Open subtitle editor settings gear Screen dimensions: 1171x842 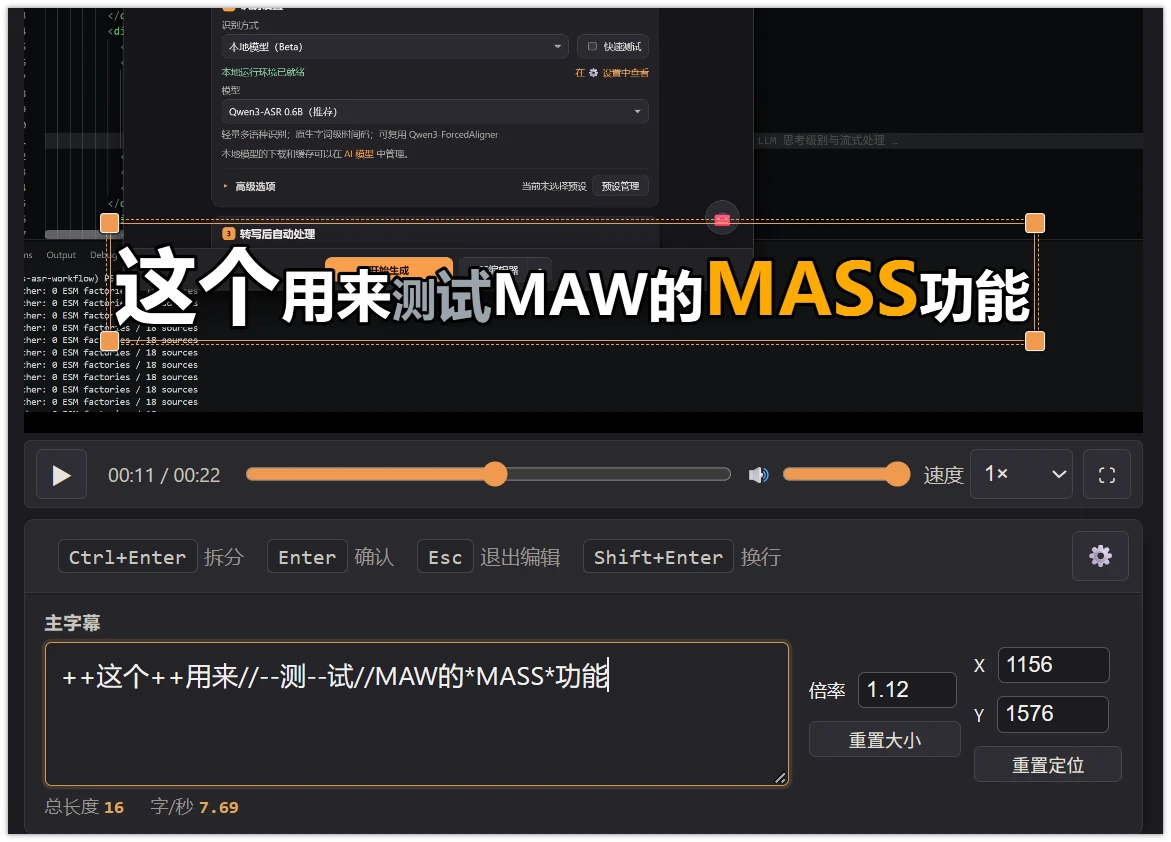pyautogui.click(x=1100, y=556)
